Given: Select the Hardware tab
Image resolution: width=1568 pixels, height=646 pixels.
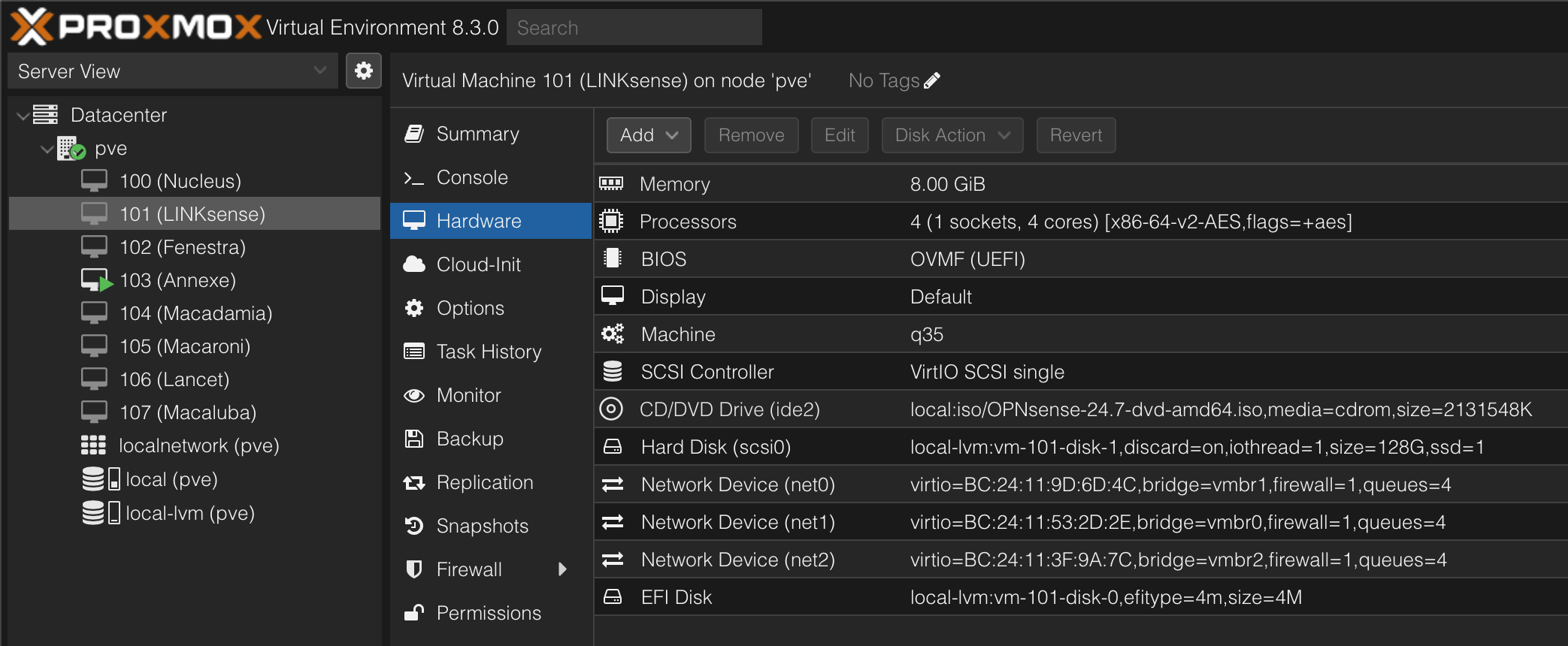Looking at the screenshot, I should (491, 221).
